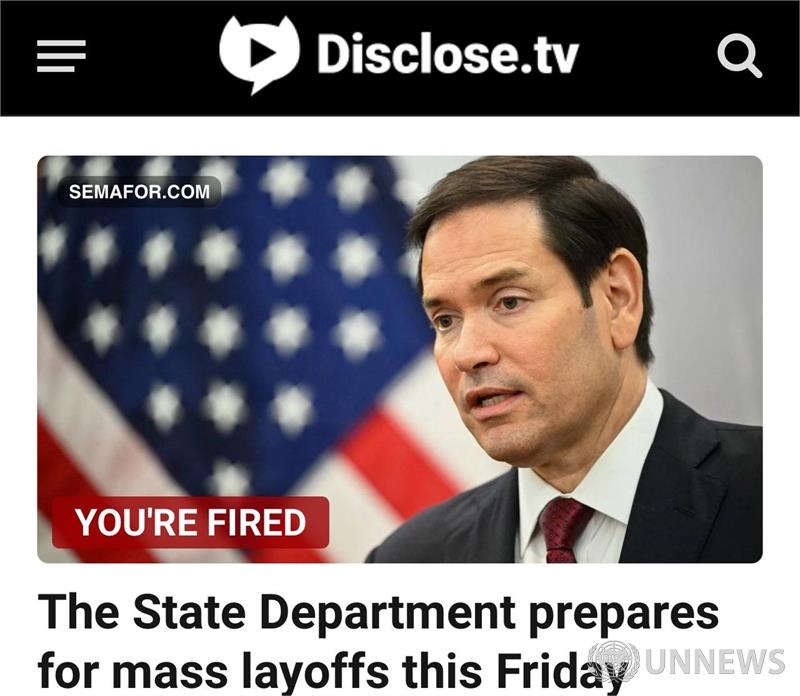Image resolution: width=800 pixels, height=696 pixels.
Task: Click the search magnifier icon
Action: [739, 56]
